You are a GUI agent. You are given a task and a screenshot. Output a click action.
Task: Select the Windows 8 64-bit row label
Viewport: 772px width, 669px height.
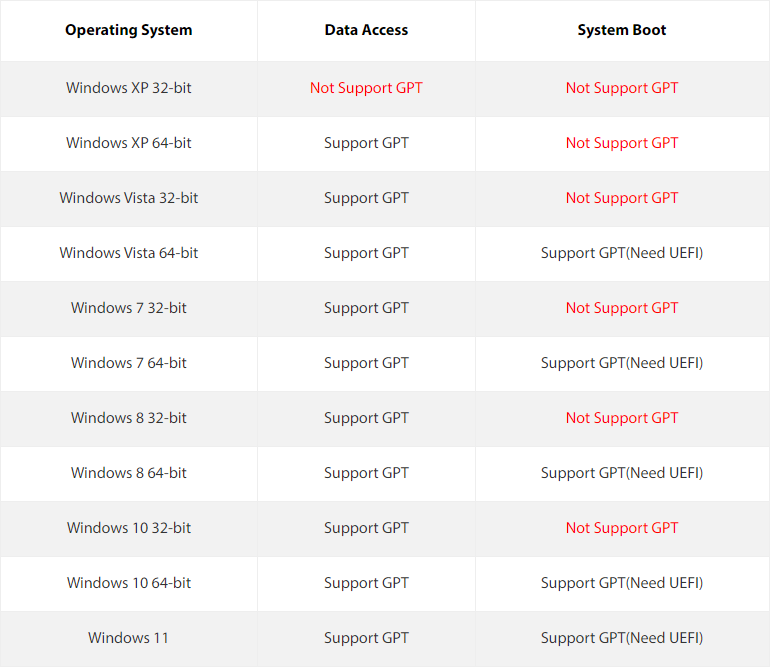pyautogui.click(x=128, y=473)
